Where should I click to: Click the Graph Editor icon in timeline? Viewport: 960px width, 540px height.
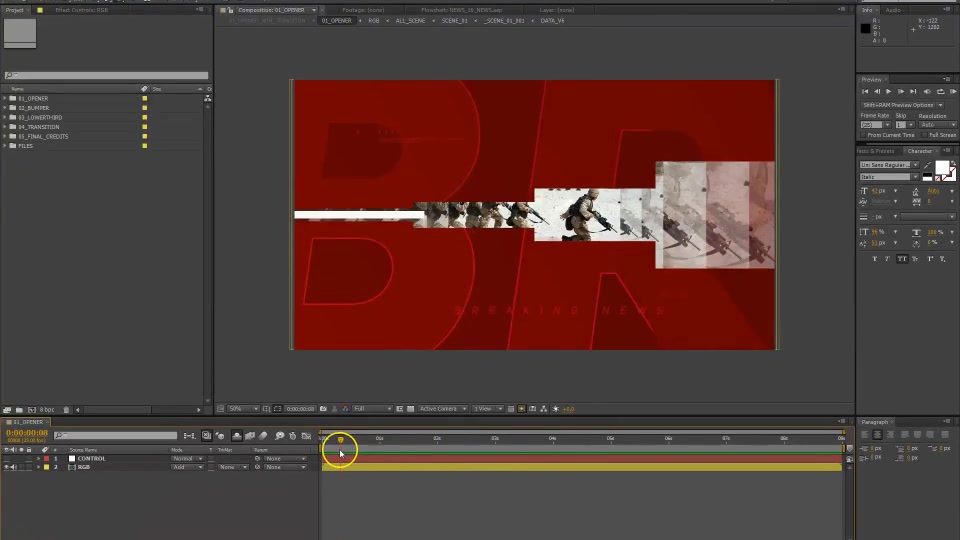(x=306, y=436)
